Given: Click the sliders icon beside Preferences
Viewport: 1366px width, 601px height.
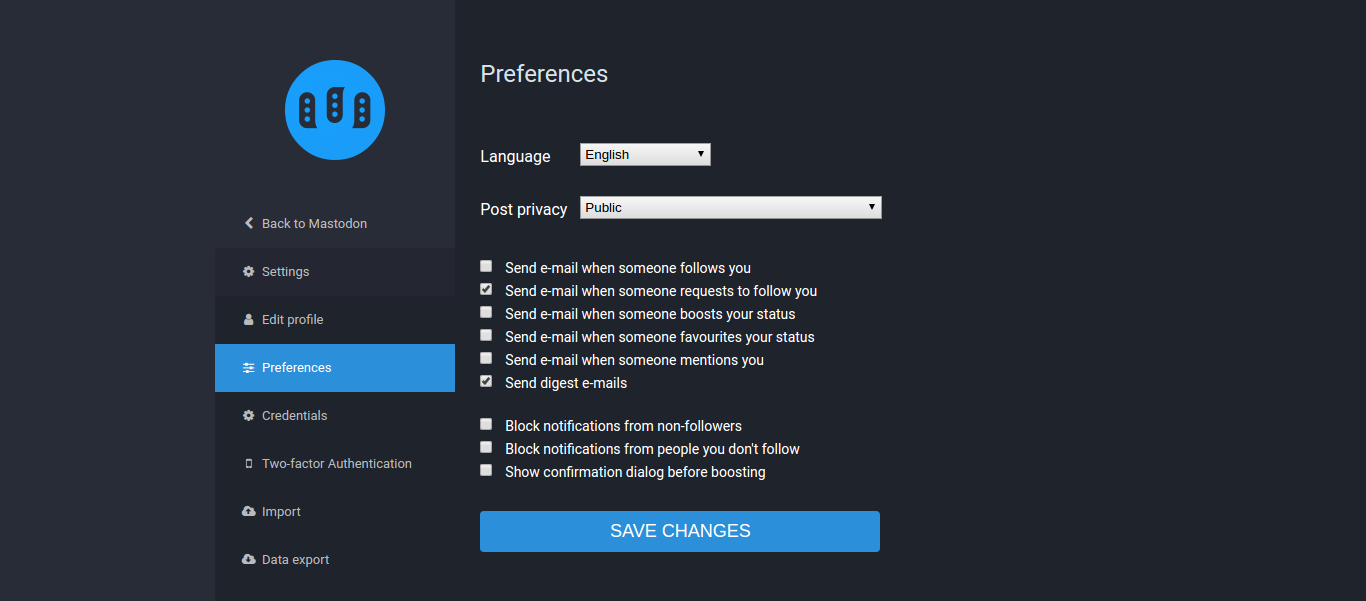Looking at the screenshot, I should (x=249, y=367).
